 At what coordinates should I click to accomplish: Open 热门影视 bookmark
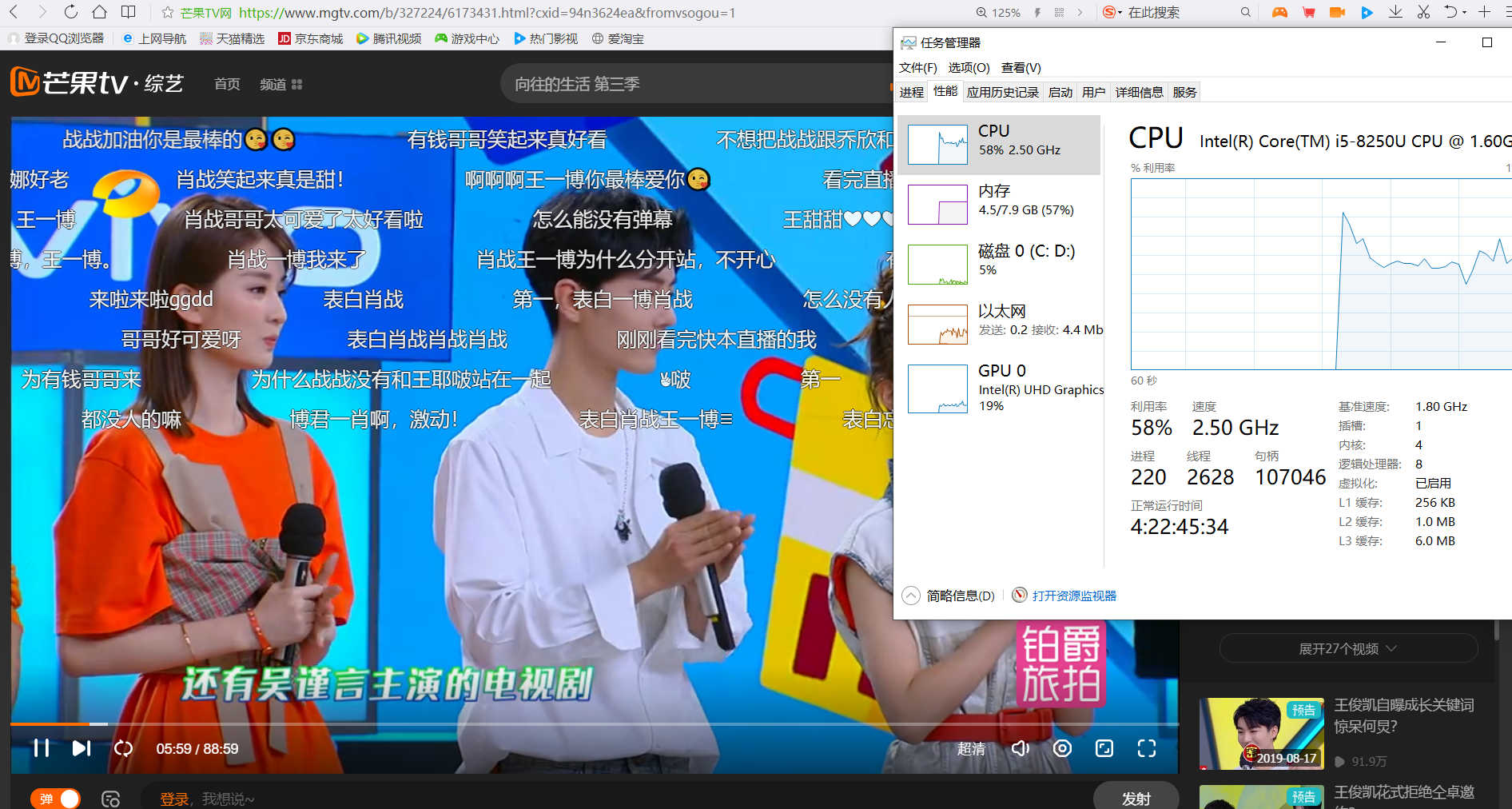[546, 38]
